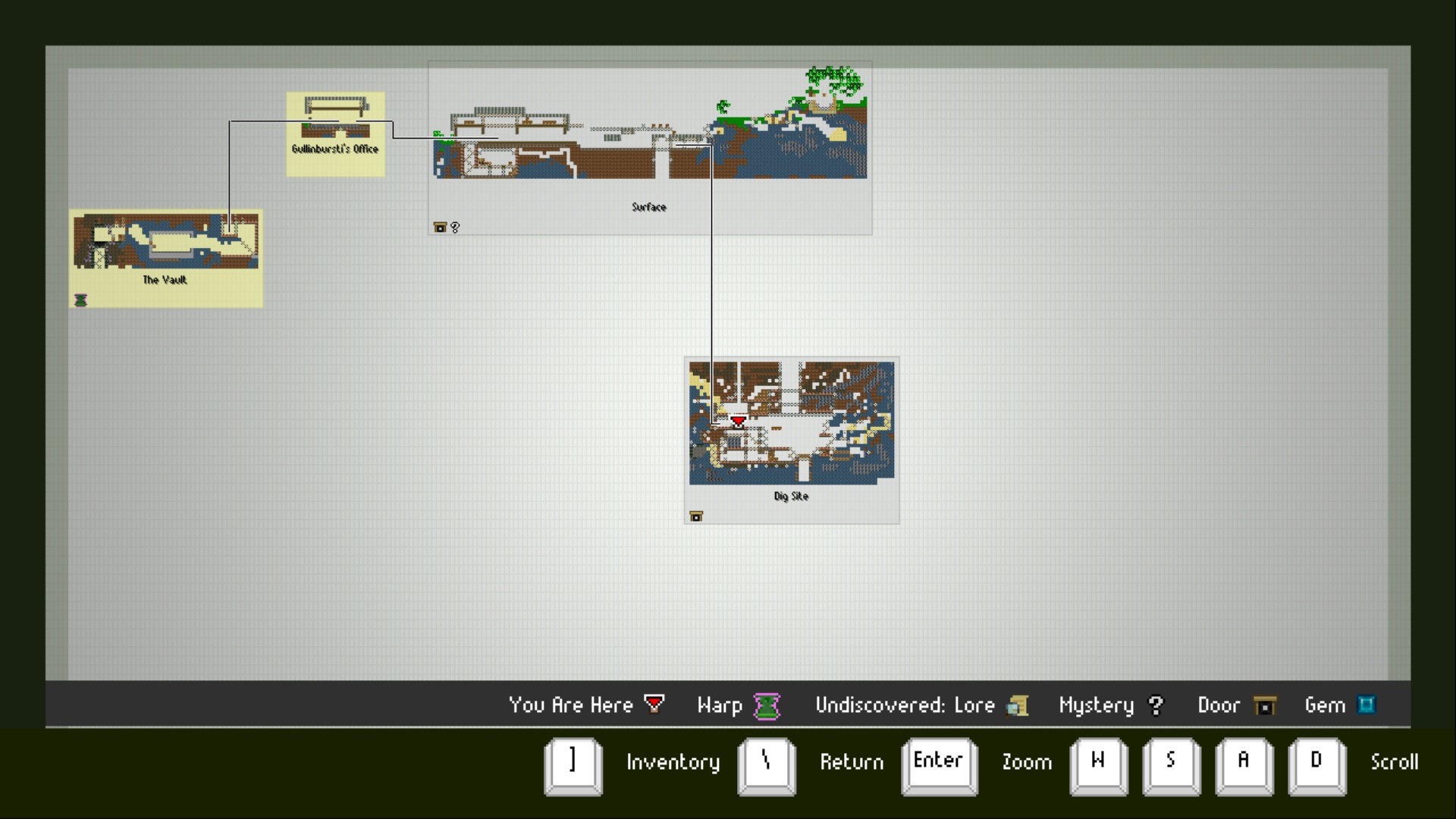Click the Gem legend icon
The height and width of the screenshot is (819, 1456).
pos(1366,705)
